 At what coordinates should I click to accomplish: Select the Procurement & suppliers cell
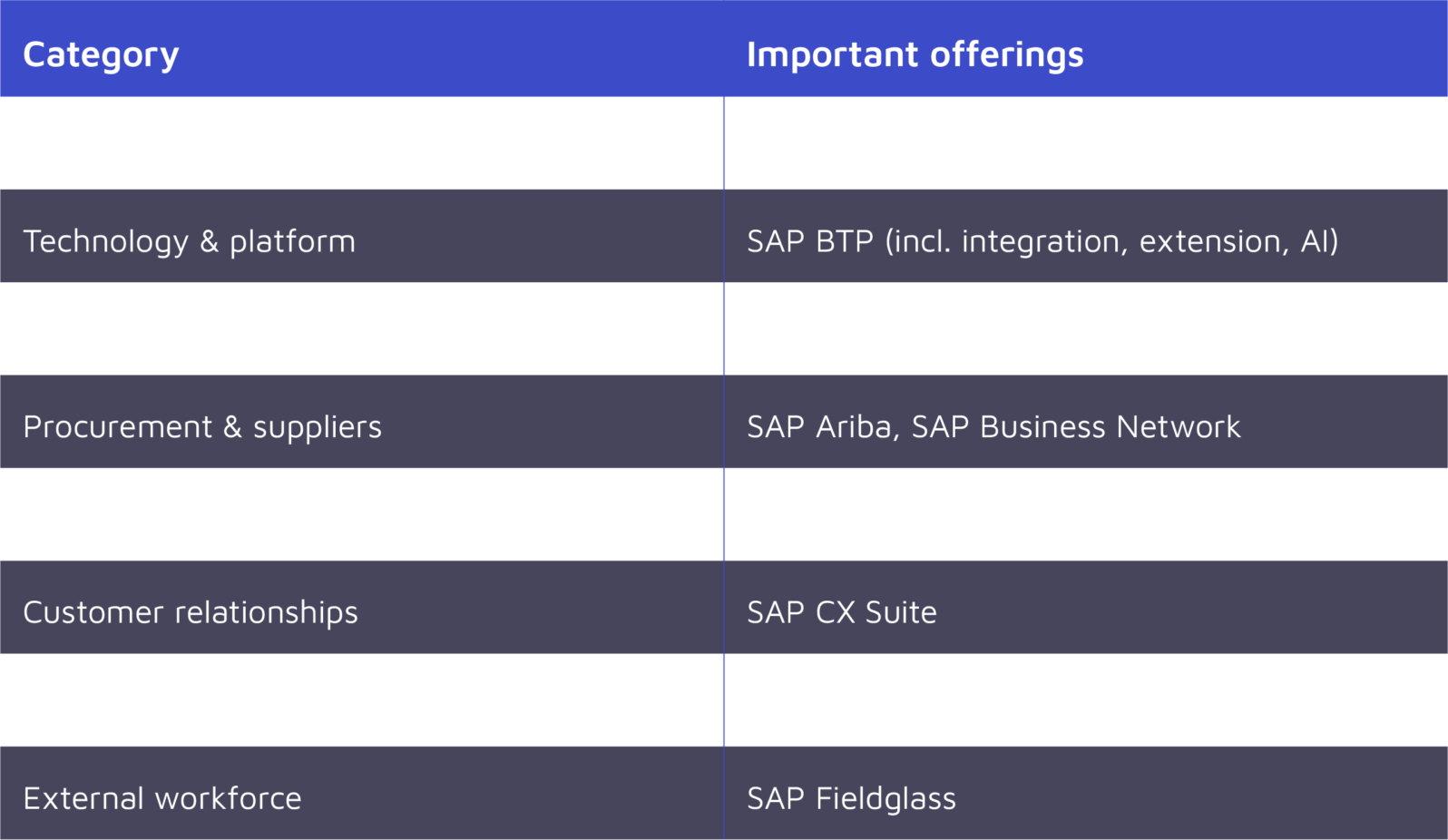[x=202, y=426]
